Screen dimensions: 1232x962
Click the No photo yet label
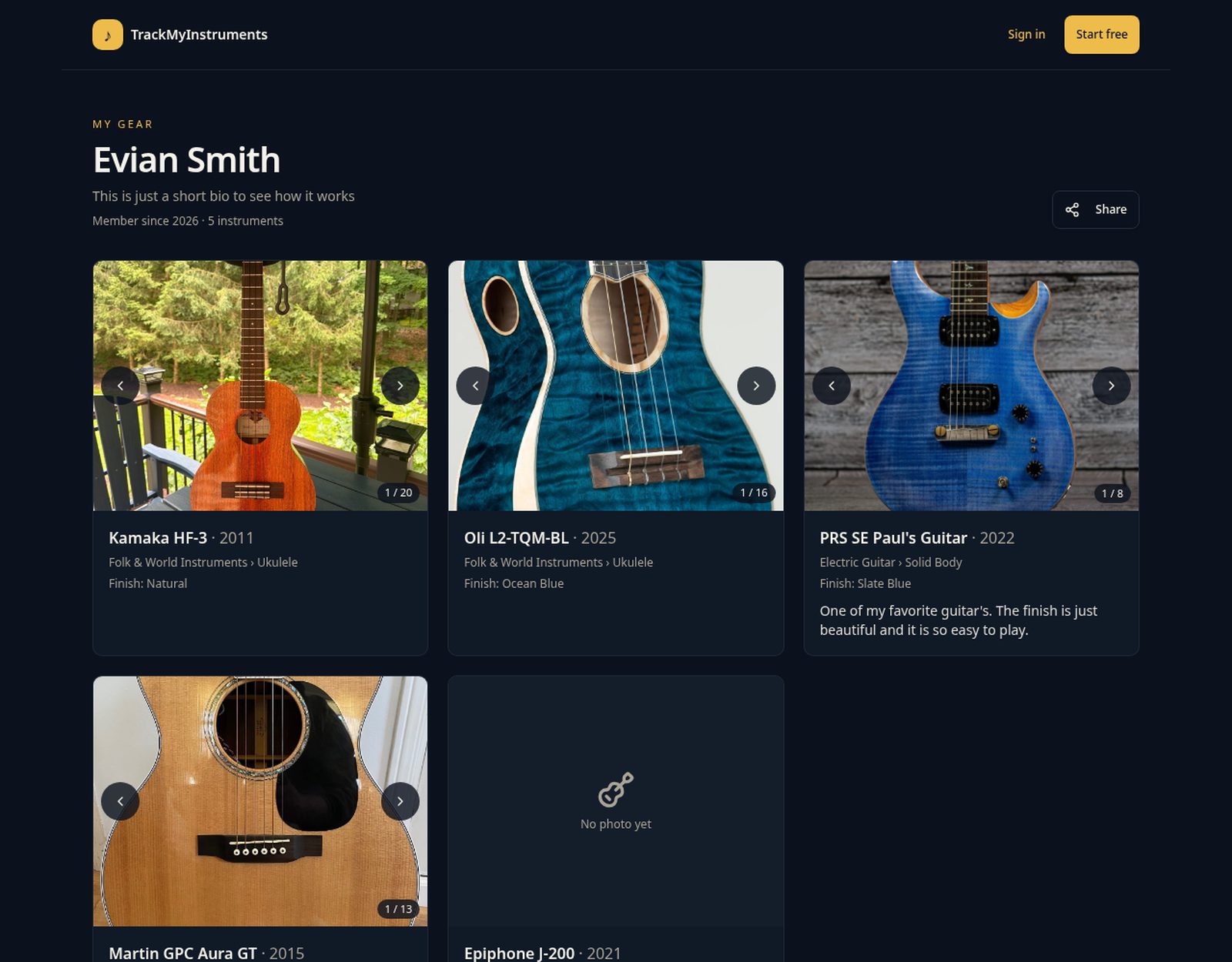point(616,824)
